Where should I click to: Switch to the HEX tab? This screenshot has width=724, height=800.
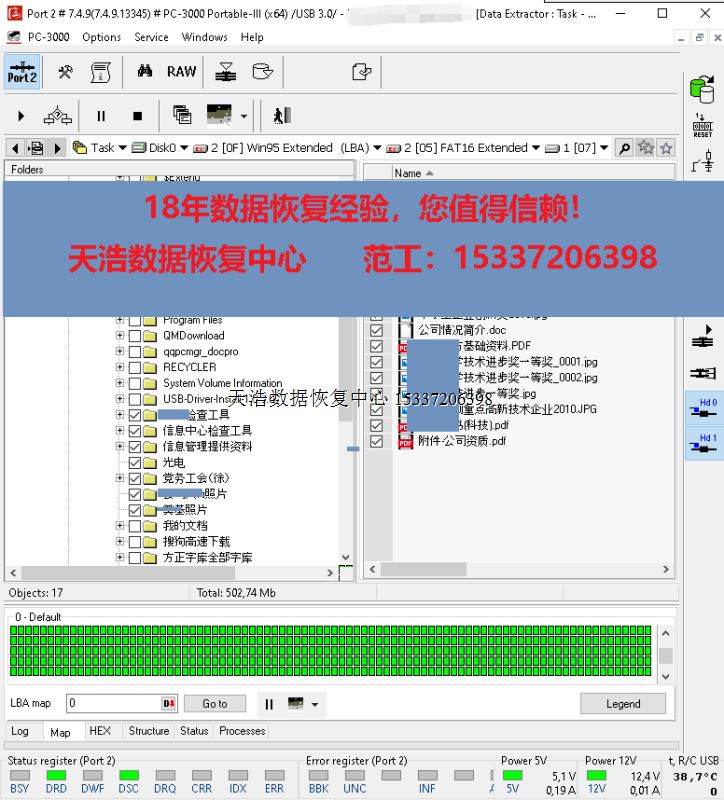pos(100,731)
